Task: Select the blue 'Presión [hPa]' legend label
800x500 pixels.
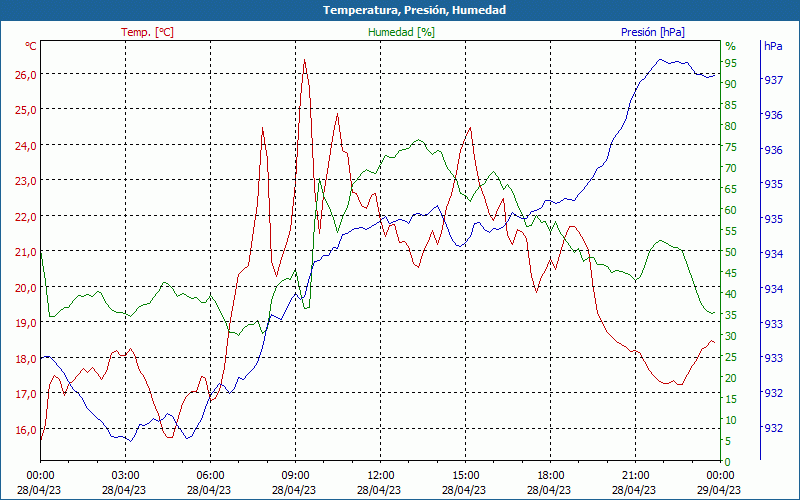Action: [653, 32]
